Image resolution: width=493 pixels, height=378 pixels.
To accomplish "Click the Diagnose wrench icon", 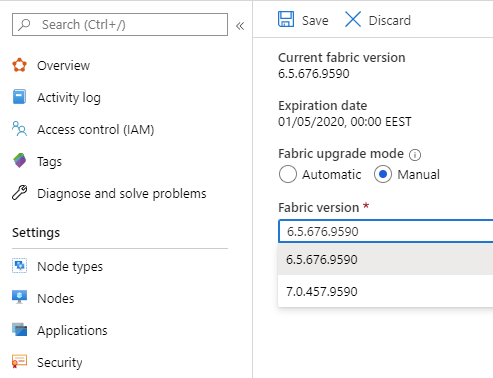I will [19, 193].
